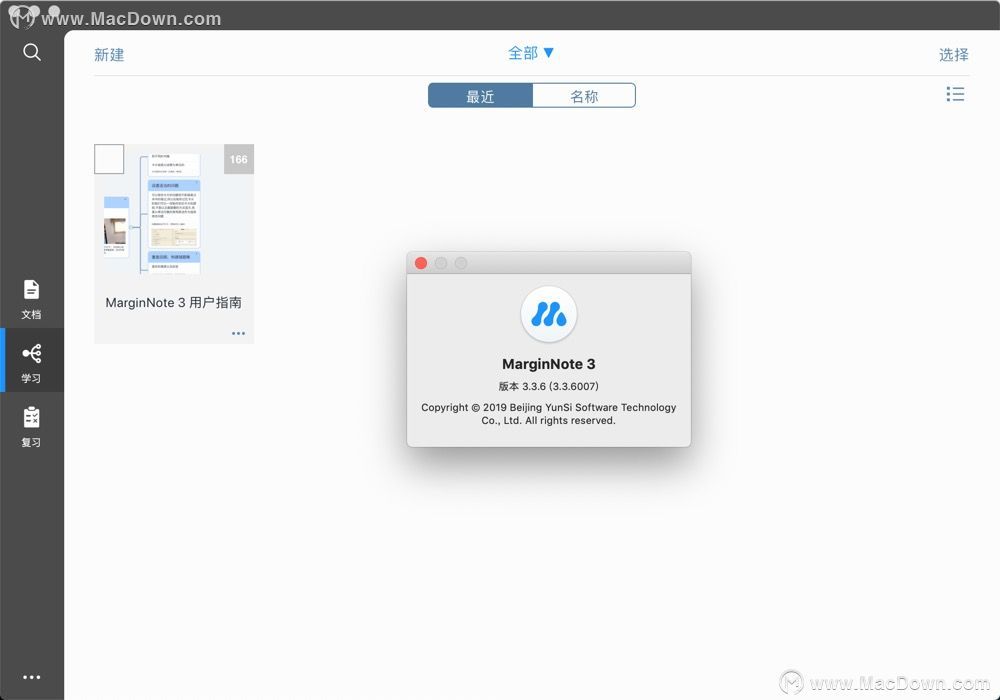
Task: Open the search magnifier in the sidebar
Action: point(31,52)
